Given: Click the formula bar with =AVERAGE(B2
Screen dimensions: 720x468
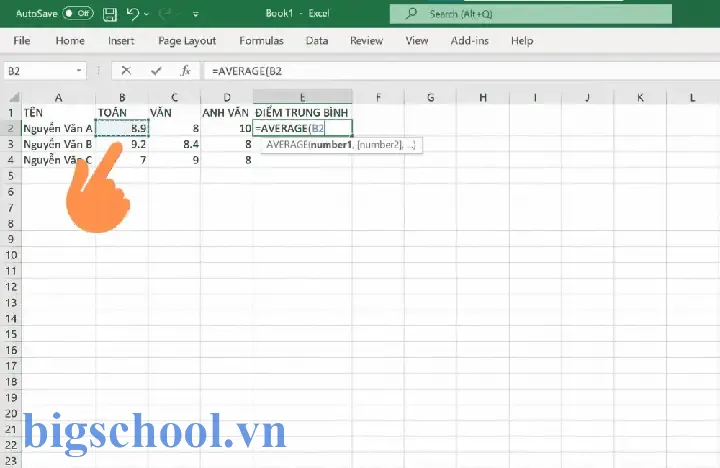Looking at the screenshot, I should [461, 71].
